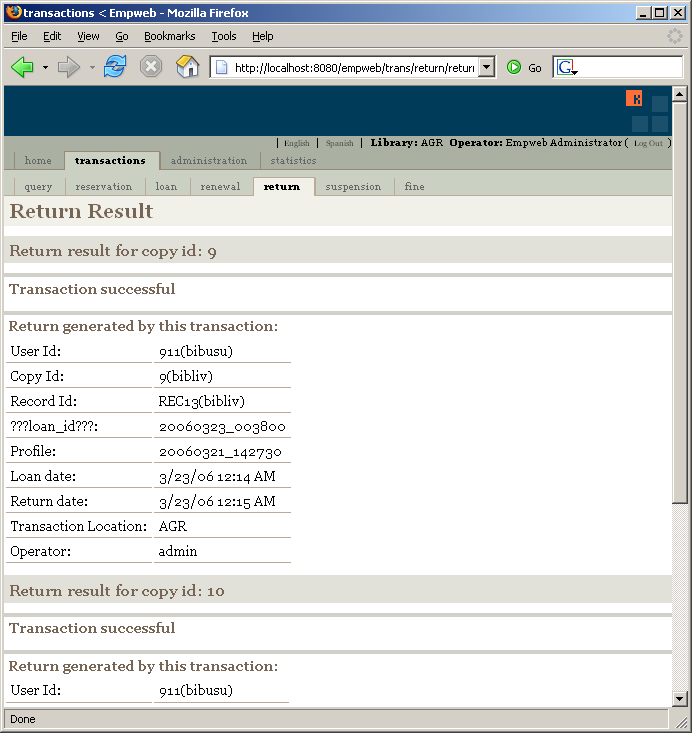Click the localhost URL address field
692x733 pixels.
pos(353,68)
